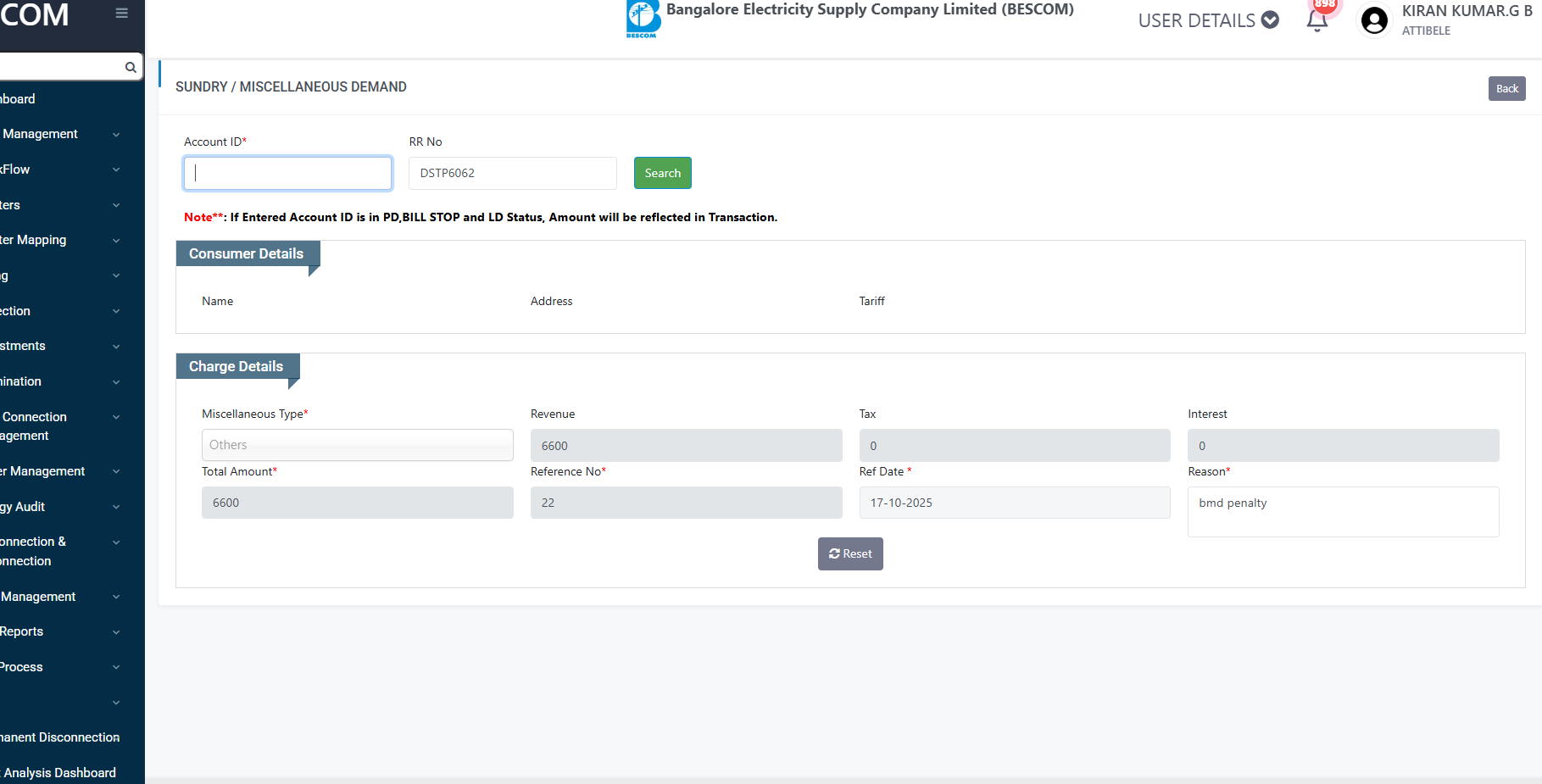Expand the Energy Audit sidebar section
The image size is (1542, 784).
pyautogui.click(x=59, y=507)
